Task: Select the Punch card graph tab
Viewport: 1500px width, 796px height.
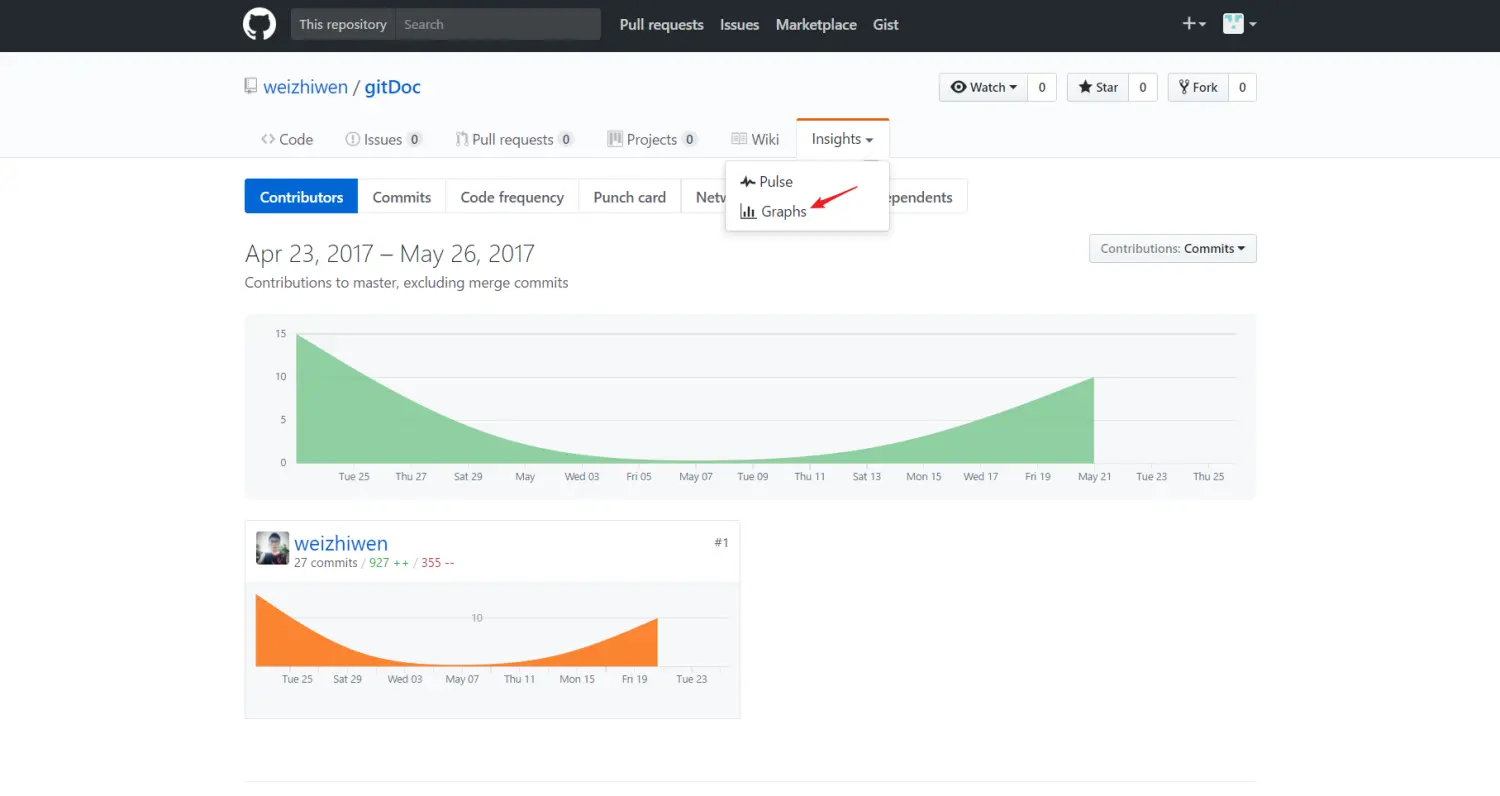Action: point(630,197)
